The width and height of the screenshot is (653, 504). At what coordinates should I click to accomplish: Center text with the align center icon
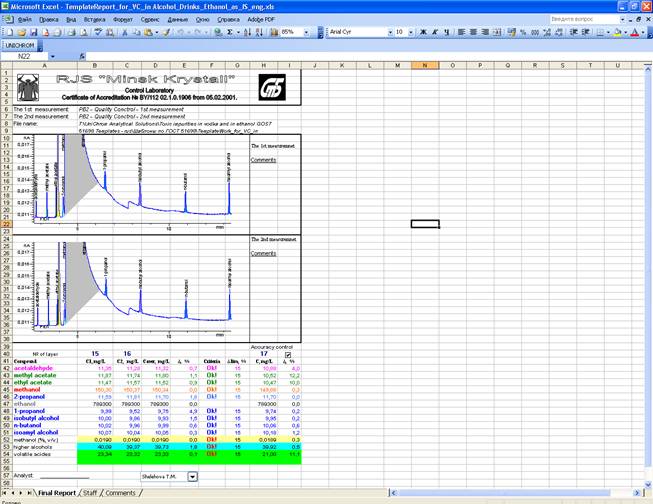pos(473,32)
